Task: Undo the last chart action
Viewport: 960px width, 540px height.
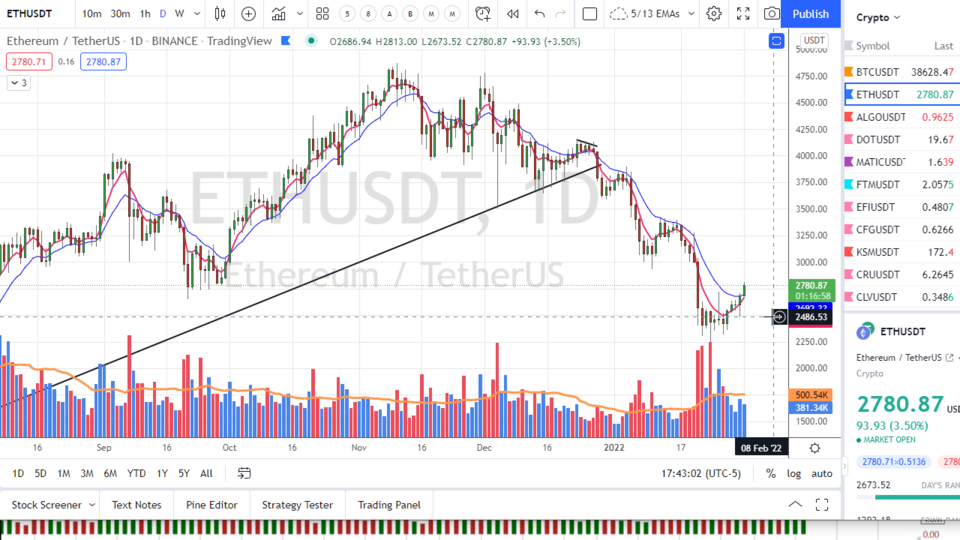Action: [540, 14]
